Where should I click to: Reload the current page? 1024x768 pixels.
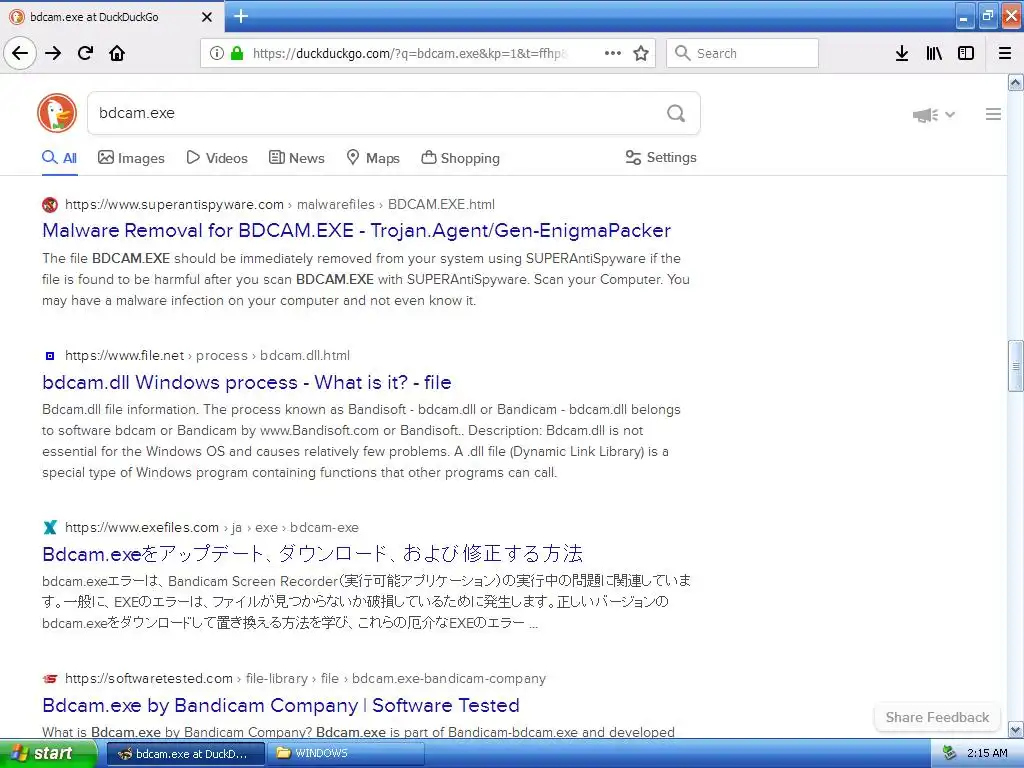(85, 53)
